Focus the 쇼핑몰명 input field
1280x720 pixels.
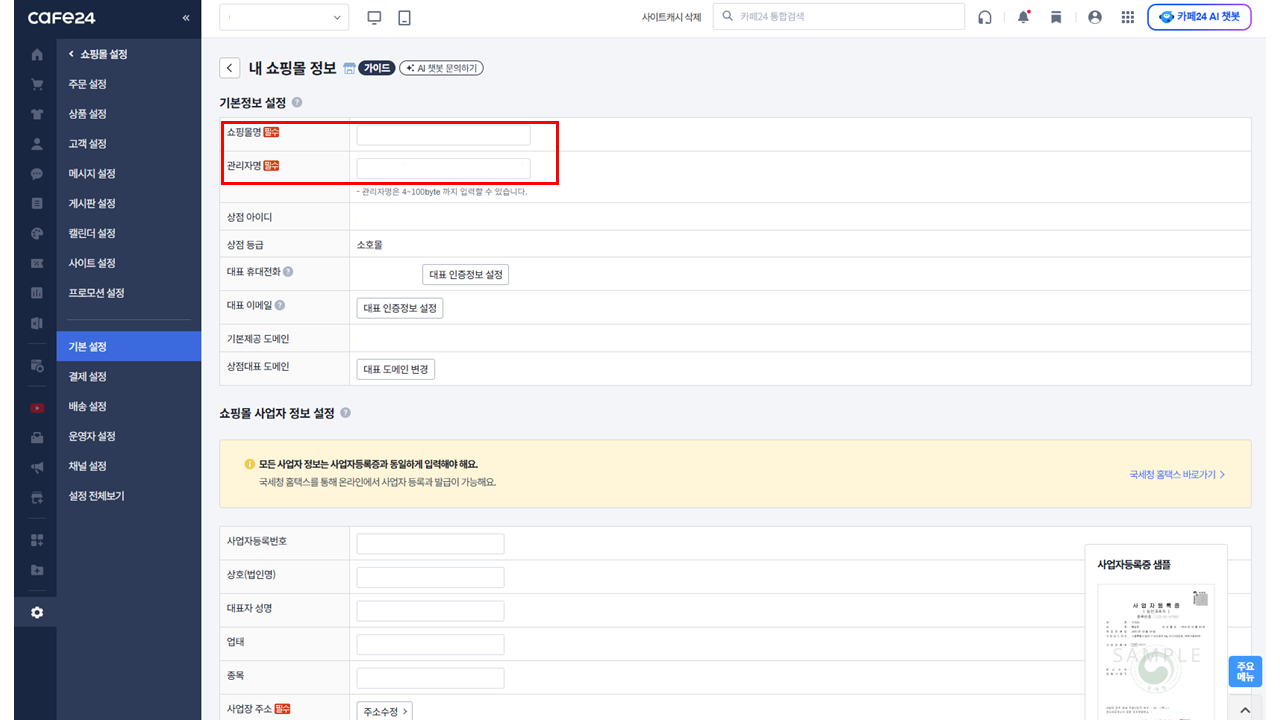pyautogui.click(x=444, y=135)
